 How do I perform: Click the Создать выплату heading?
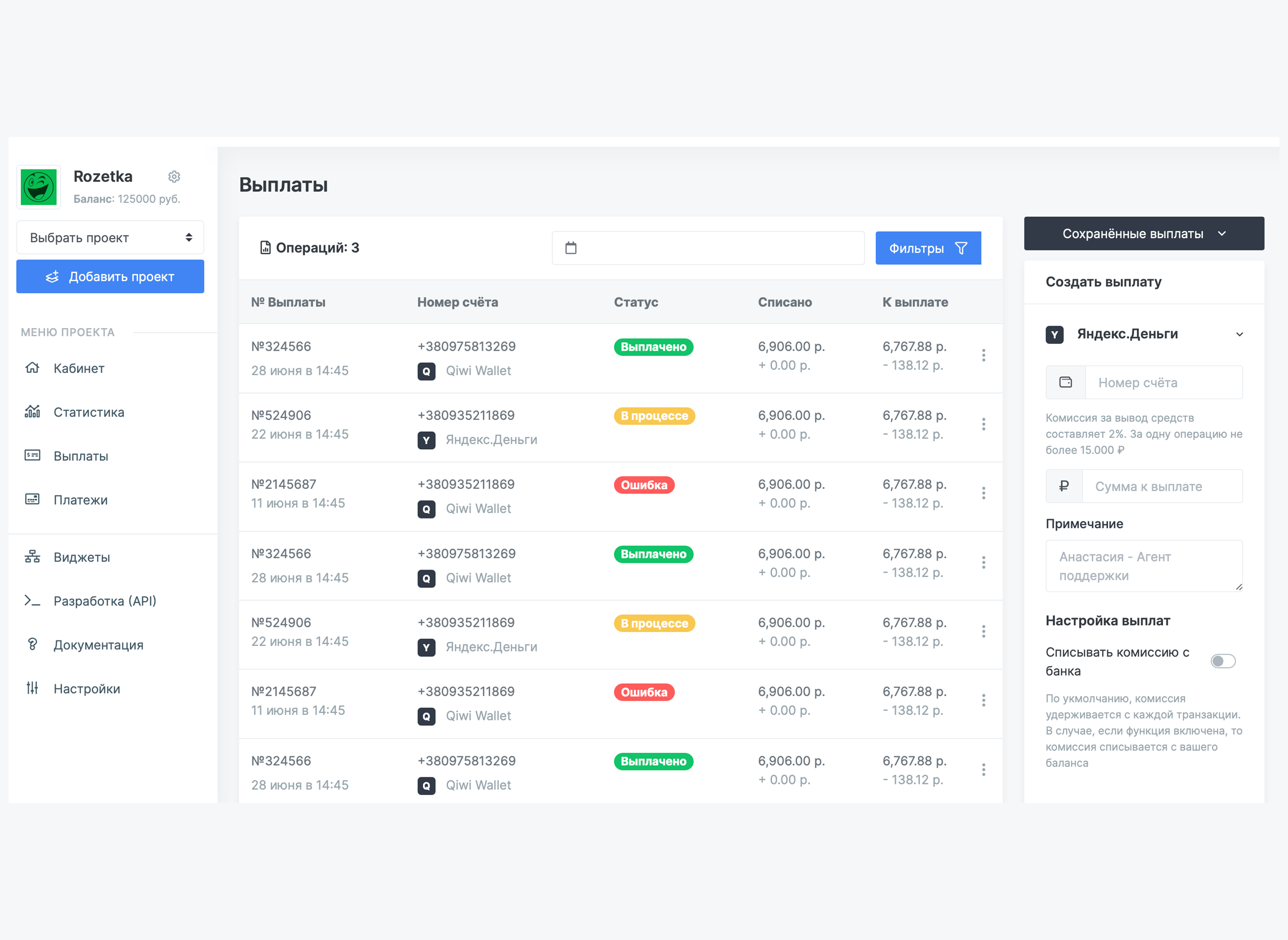[x=1103, y=282]
